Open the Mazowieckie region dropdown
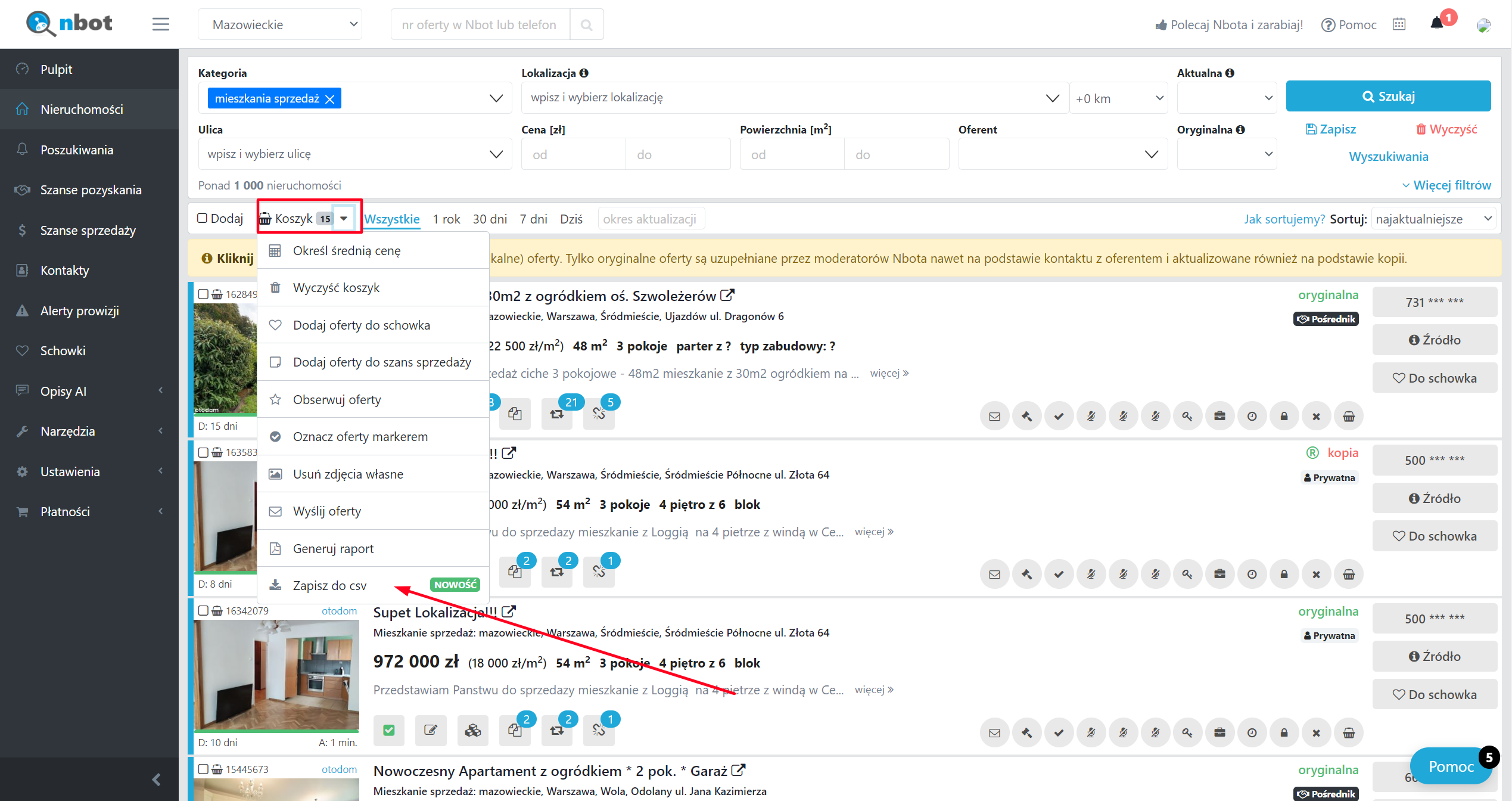Screen dimensions: 1512x801 point(280,24)
